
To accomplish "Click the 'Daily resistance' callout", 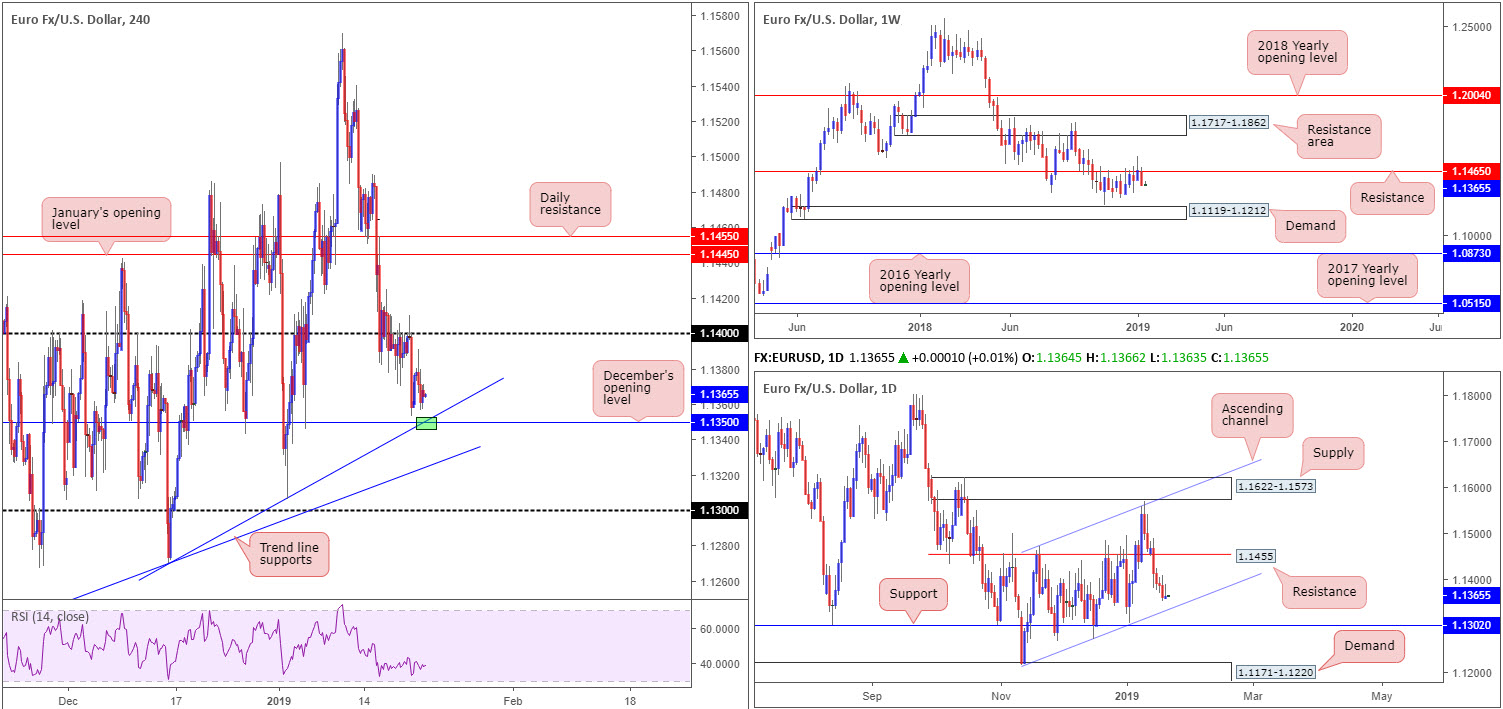I will (568, 206).
